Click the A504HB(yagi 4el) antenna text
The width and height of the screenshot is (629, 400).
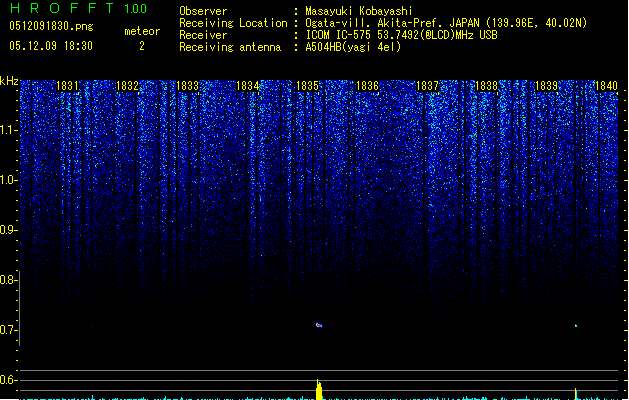(353, 47)
